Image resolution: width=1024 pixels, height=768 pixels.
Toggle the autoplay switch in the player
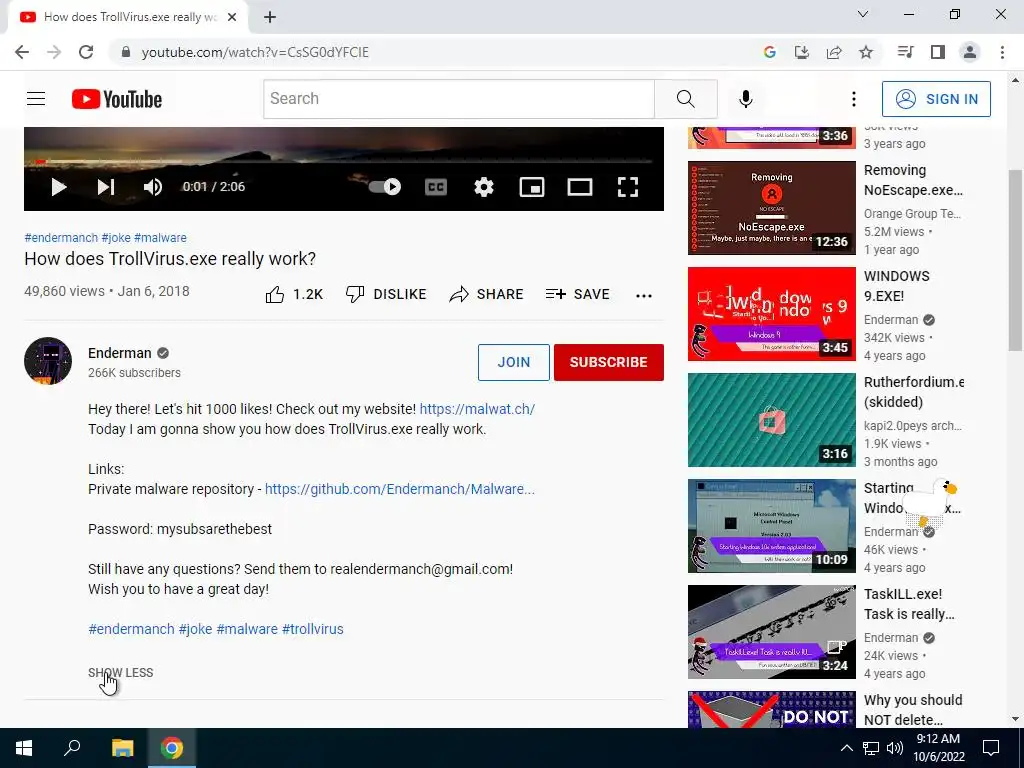click(x=385, y=187)
